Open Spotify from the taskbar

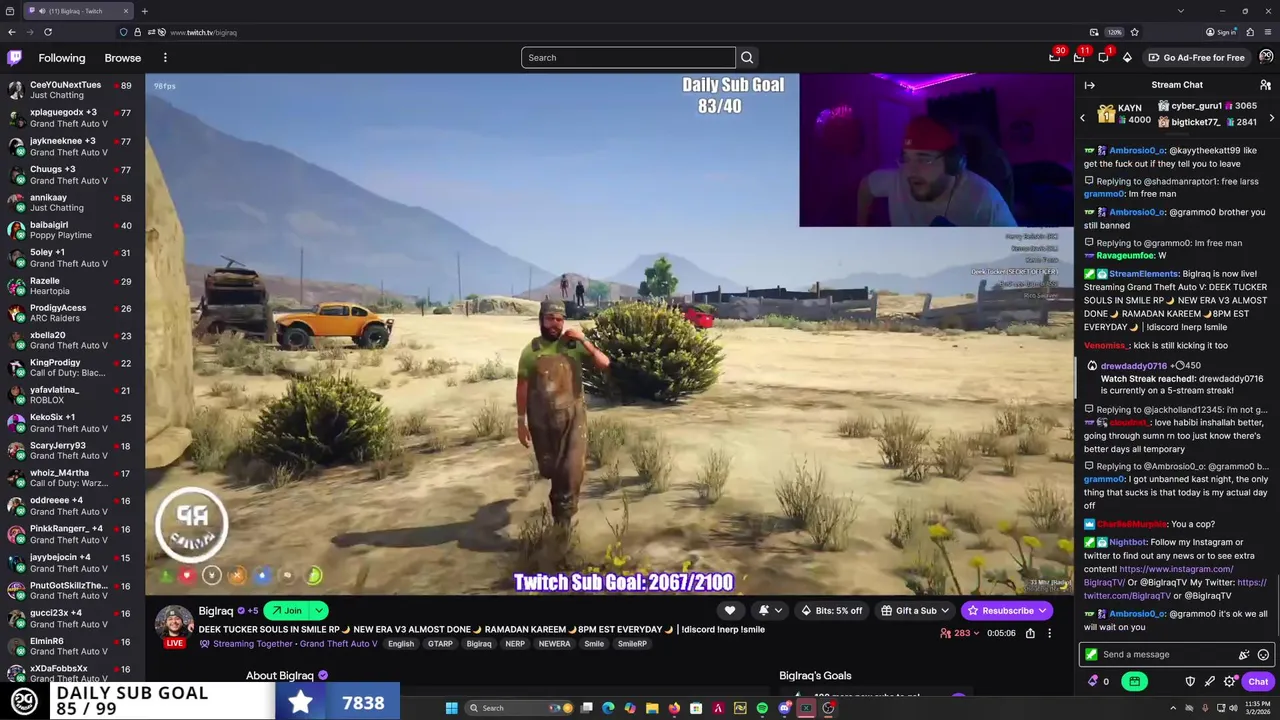[x=762, y=708]
